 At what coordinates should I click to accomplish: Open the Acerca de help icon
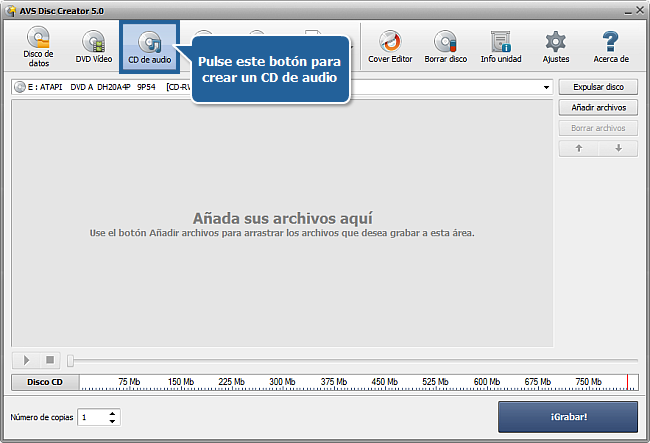[x=611, y=46]
